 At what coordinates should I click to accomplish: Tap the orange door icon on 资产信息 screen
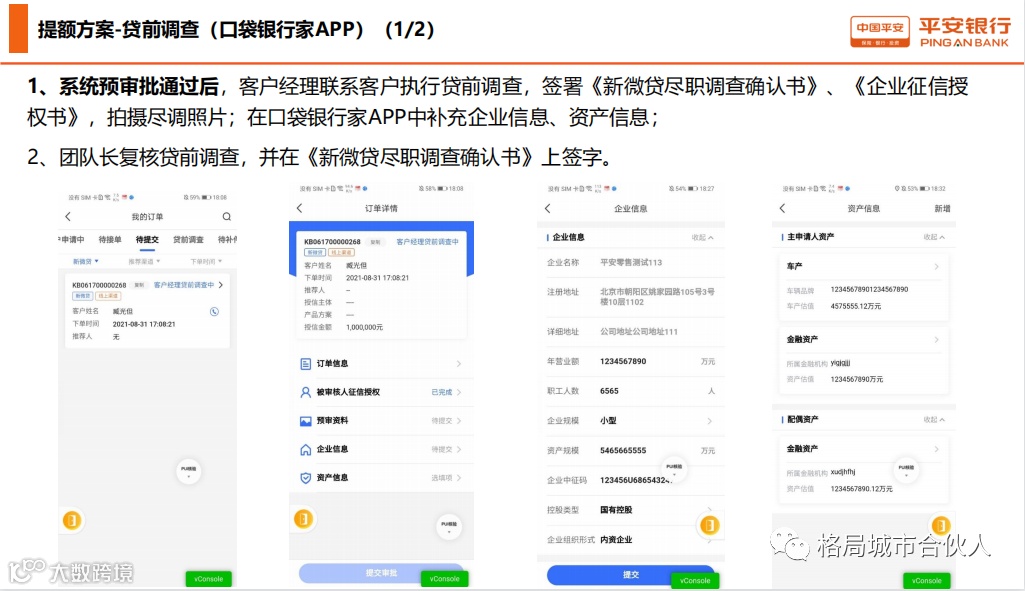coord(940,525)
